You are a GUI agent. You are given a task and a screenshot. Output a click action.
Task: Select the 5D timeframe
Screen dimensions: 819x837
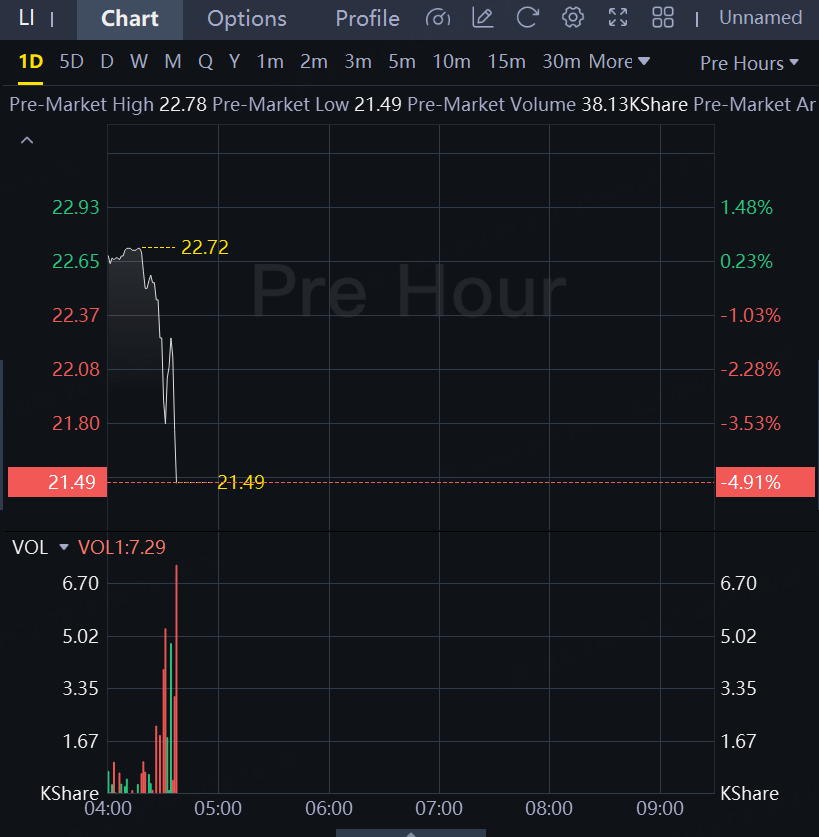point(71,62)
